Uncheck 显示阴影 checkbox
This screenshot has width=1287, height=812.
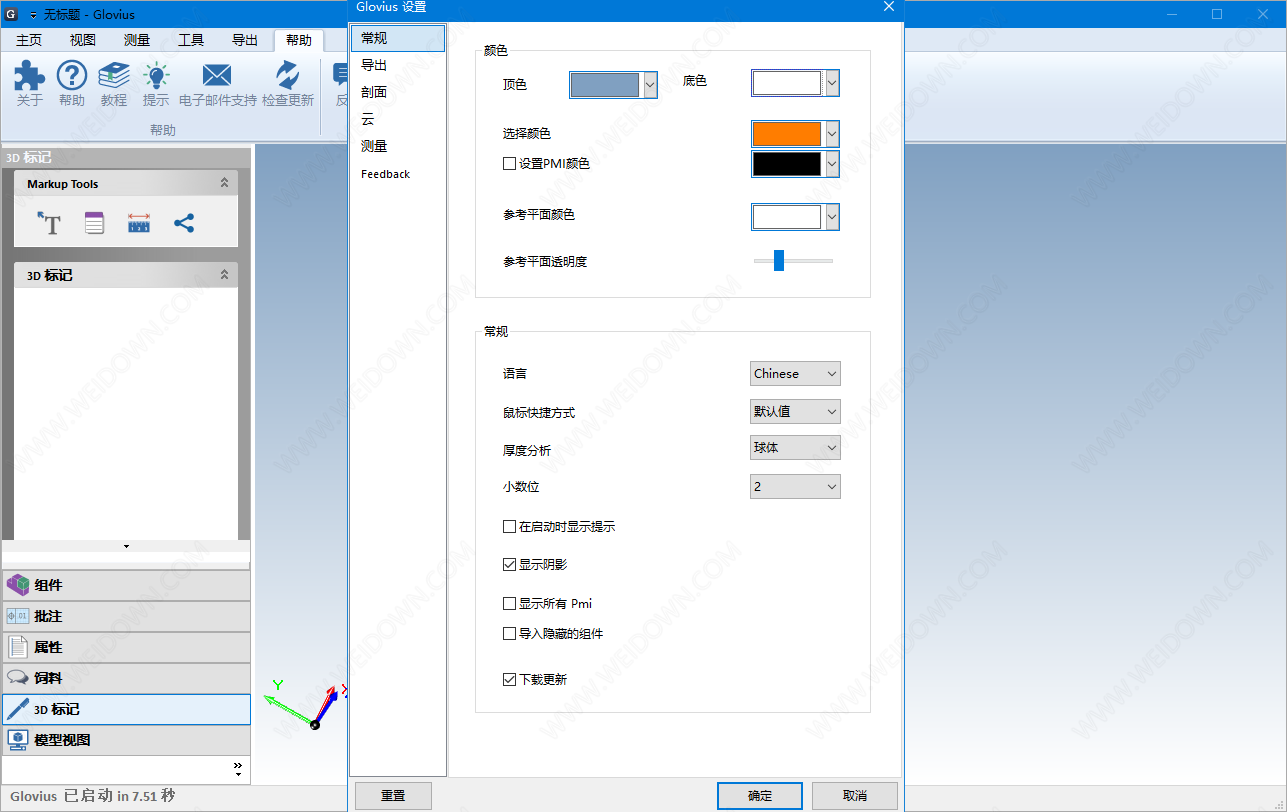pos(509,565)
